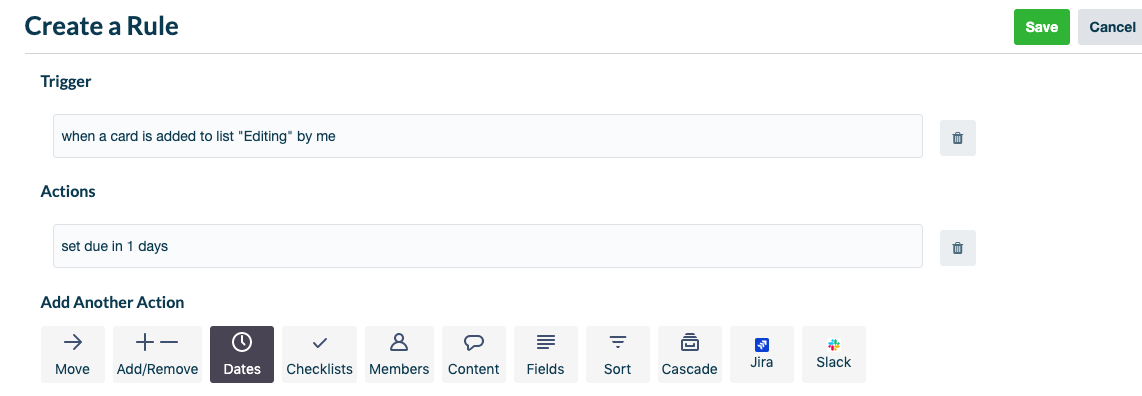Choose the Sort action category
The width and height of the screenshot is (1142, 396).
[618, 354]
